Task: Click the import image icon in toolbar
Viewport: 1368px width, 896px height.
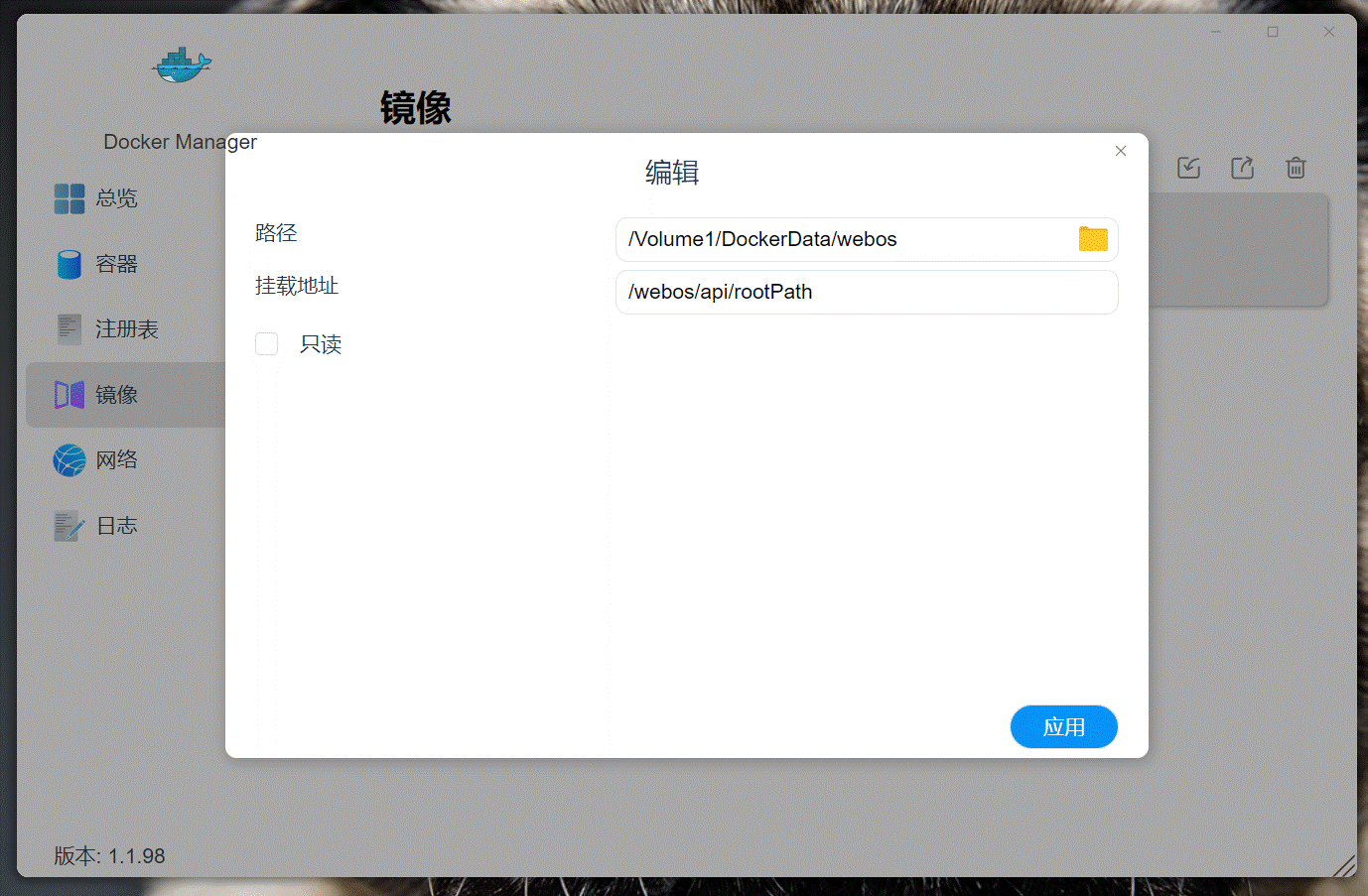Action: click(x=1188, y=168)
